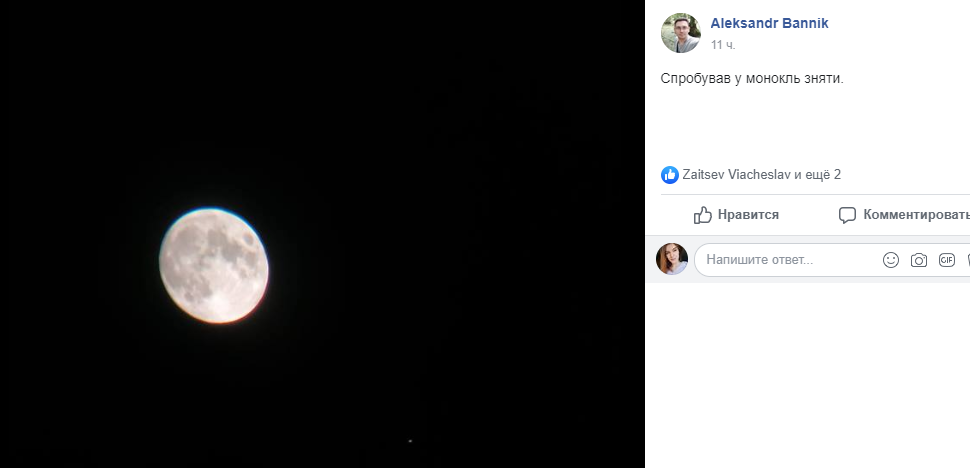Click the speech bubble comment icon
The image size is (970, 468).
click(x=847, y=215)
